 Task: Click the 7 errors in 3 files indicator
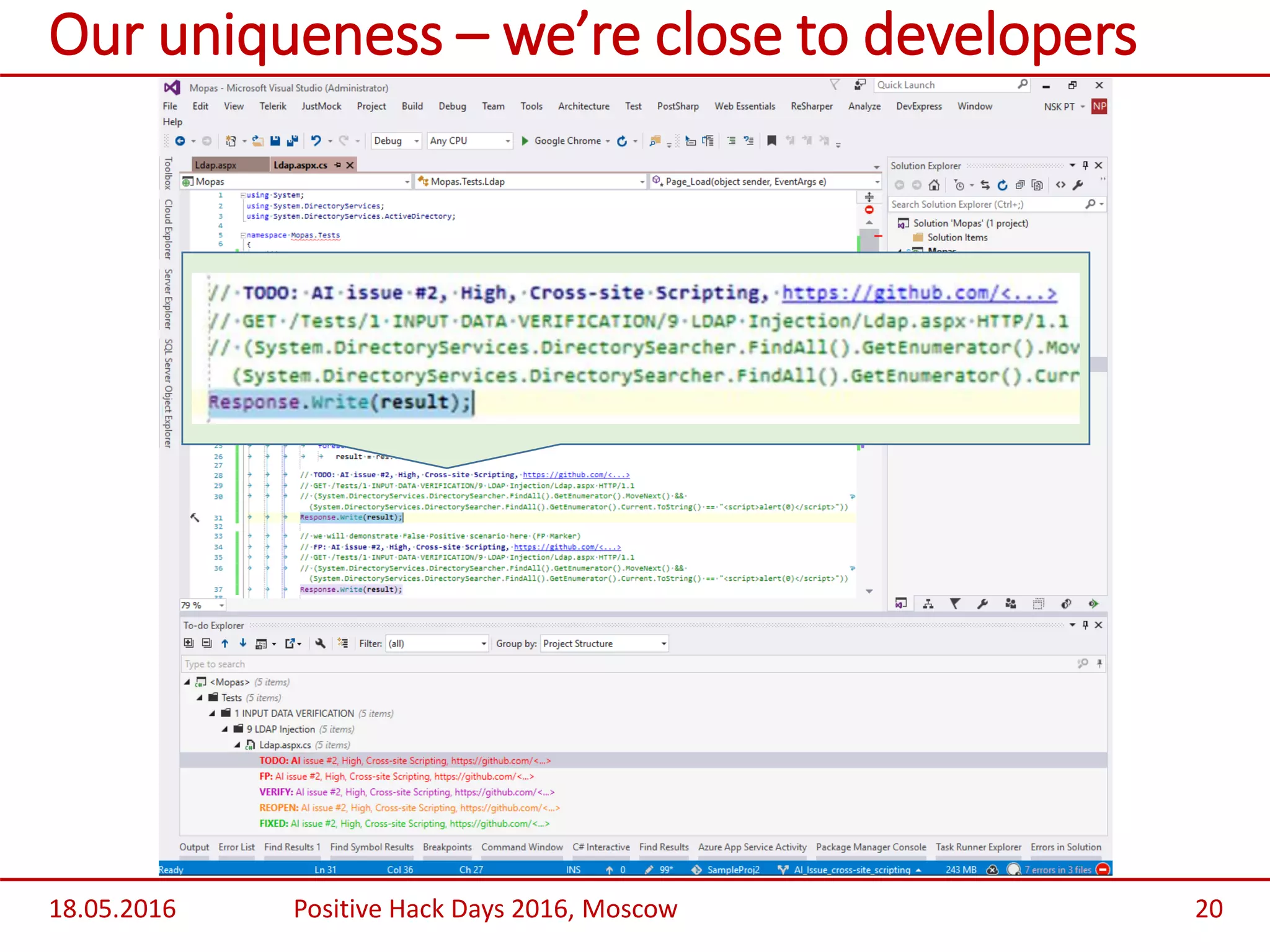[1057, 870]
